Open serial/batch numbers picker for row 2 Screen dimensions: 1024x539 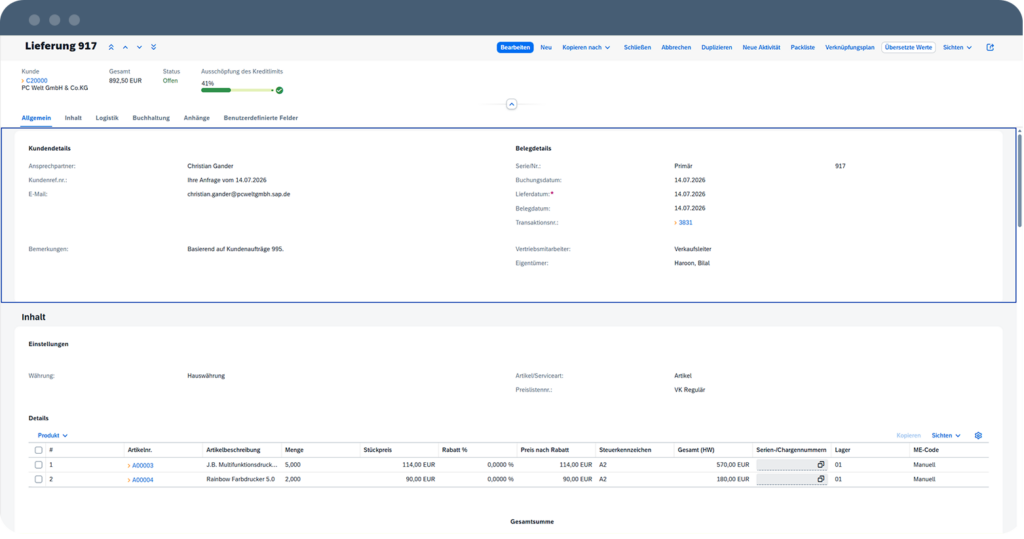pyautogui.click(x=821, y=479)
